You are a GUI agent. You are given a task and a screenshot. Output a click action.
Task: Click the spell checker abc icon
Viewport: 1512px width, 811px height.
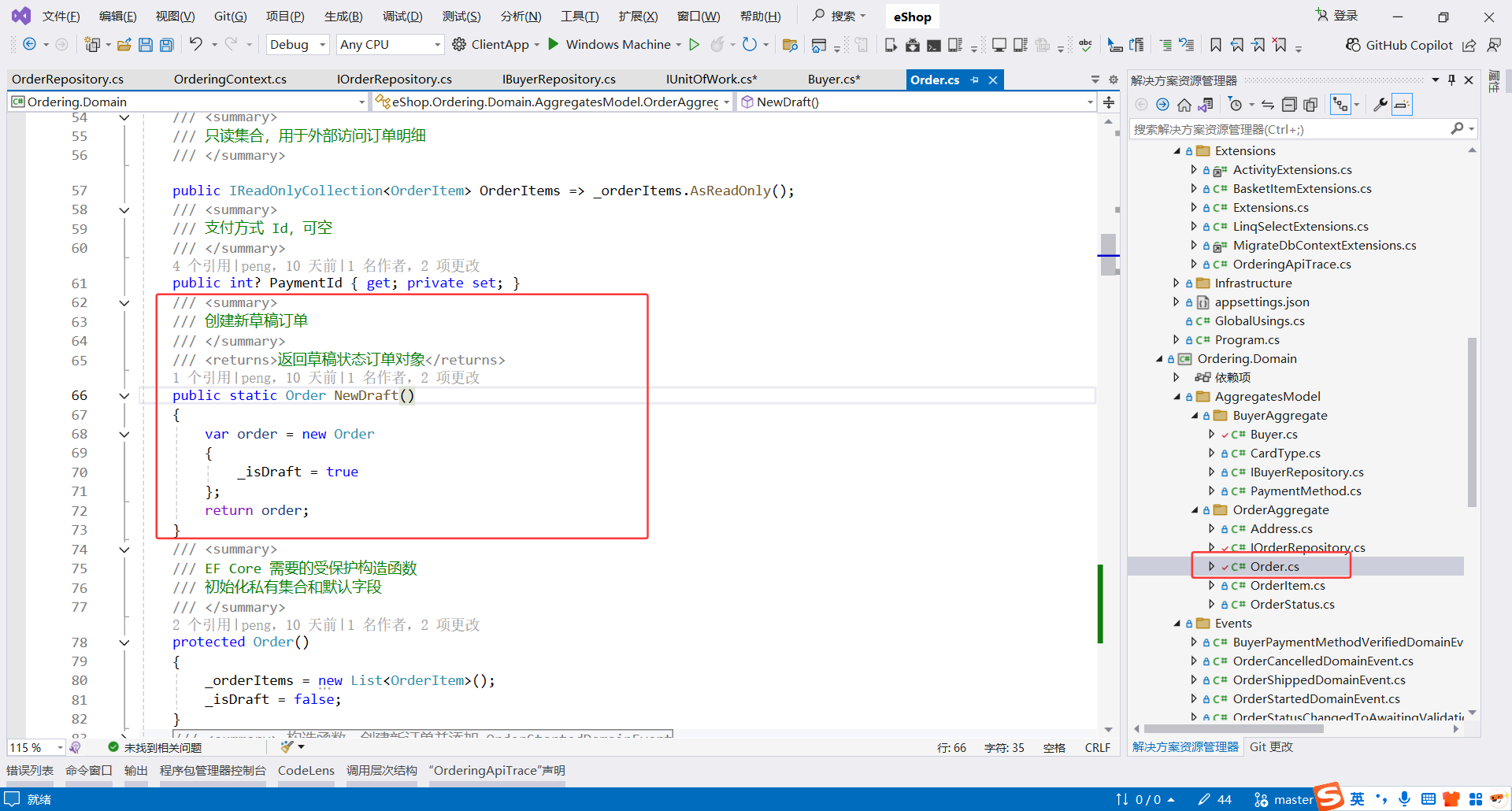(1085, 44)
